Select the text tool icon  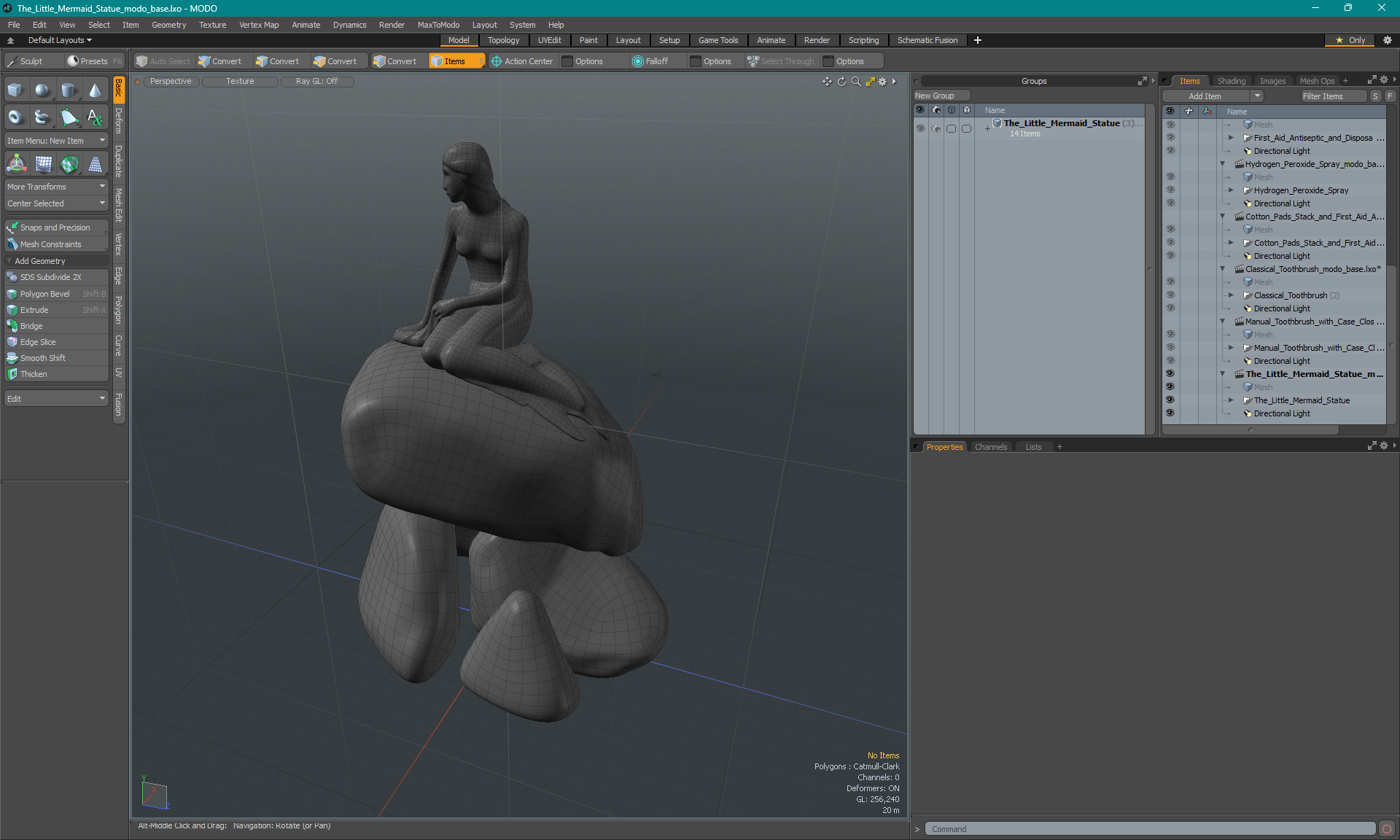pyautogui.click(x=95, y=117)
